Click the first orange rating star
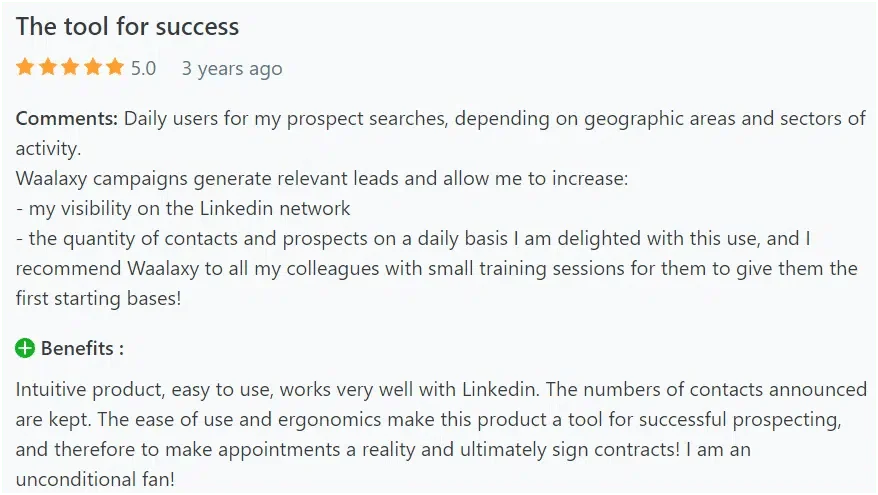Screen dimensions: 878x495 [x=25, y=67]
